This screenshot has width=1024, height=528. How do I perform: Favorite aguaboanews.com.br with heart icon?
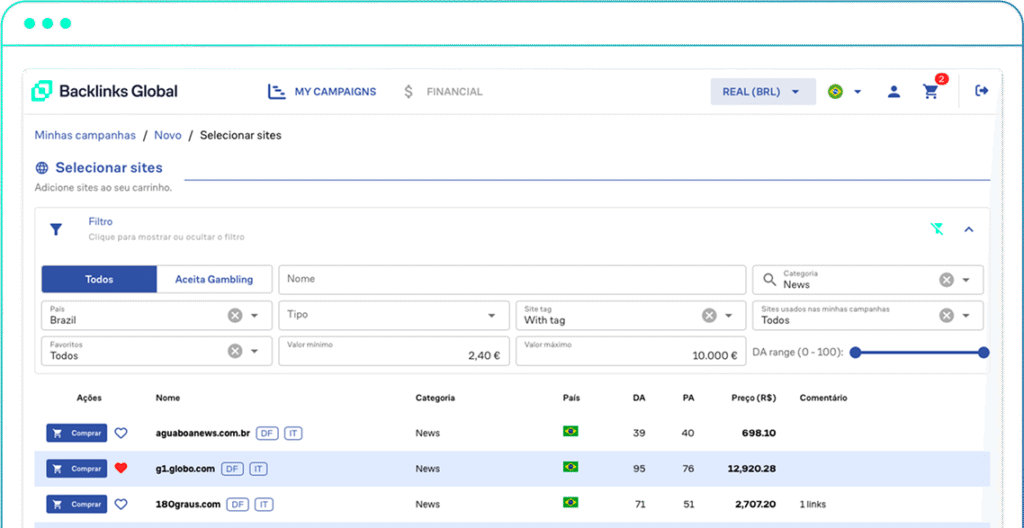click(x=121, y=433)
